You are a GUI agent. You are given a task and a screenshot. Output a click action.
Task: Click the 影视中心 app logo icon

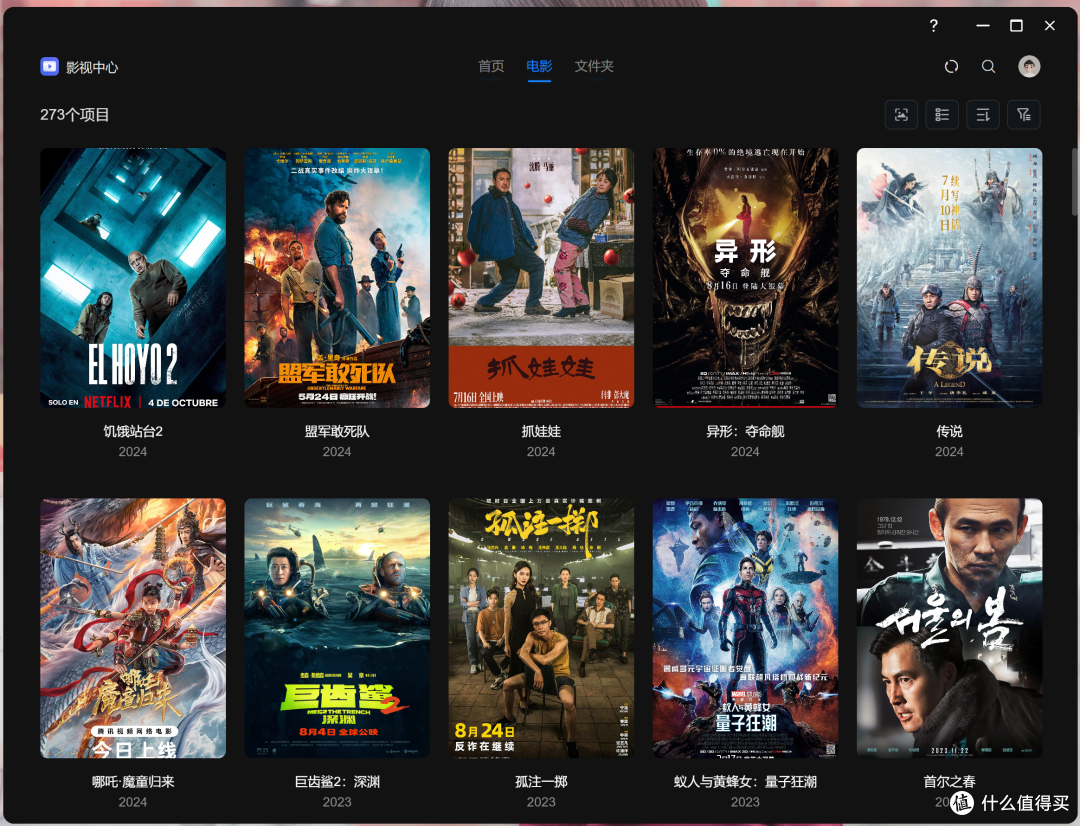(50, 67)
